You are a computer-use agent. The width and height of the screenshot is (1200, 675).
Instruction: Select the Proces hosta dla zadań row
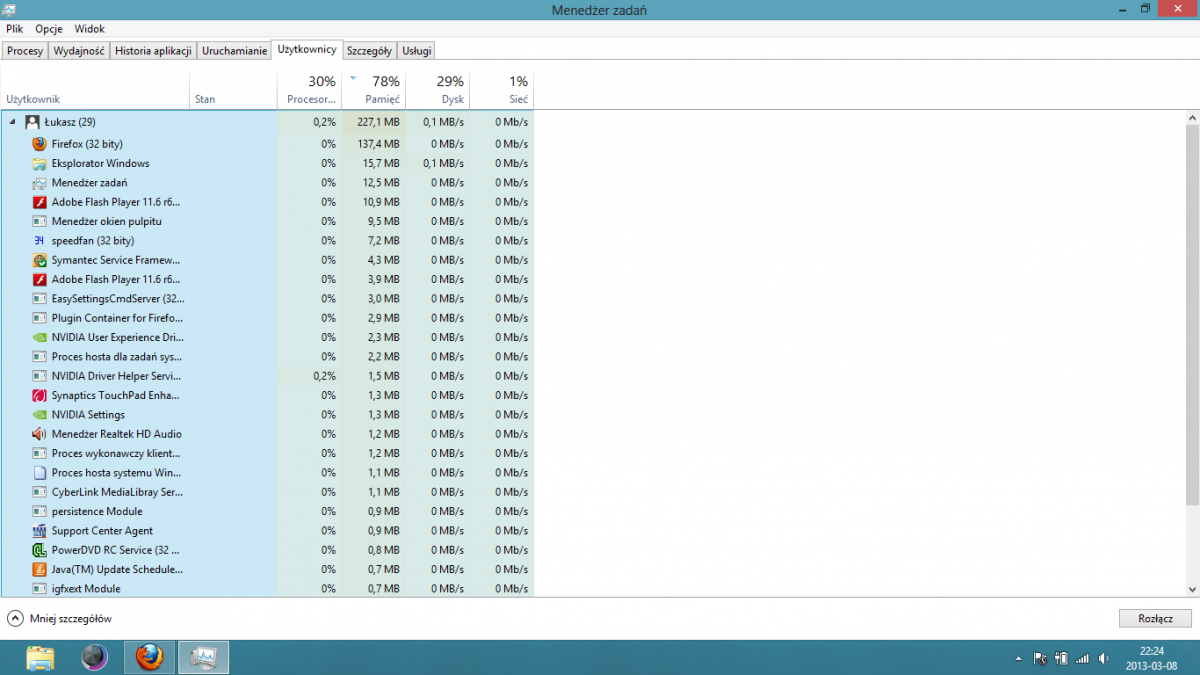pyautogui.click(x=267, y=357)
